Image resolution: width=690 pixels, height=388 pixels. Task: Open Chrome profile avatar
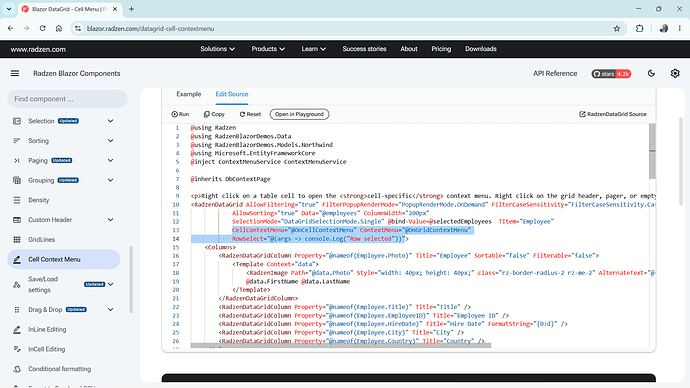pos(664,29)
